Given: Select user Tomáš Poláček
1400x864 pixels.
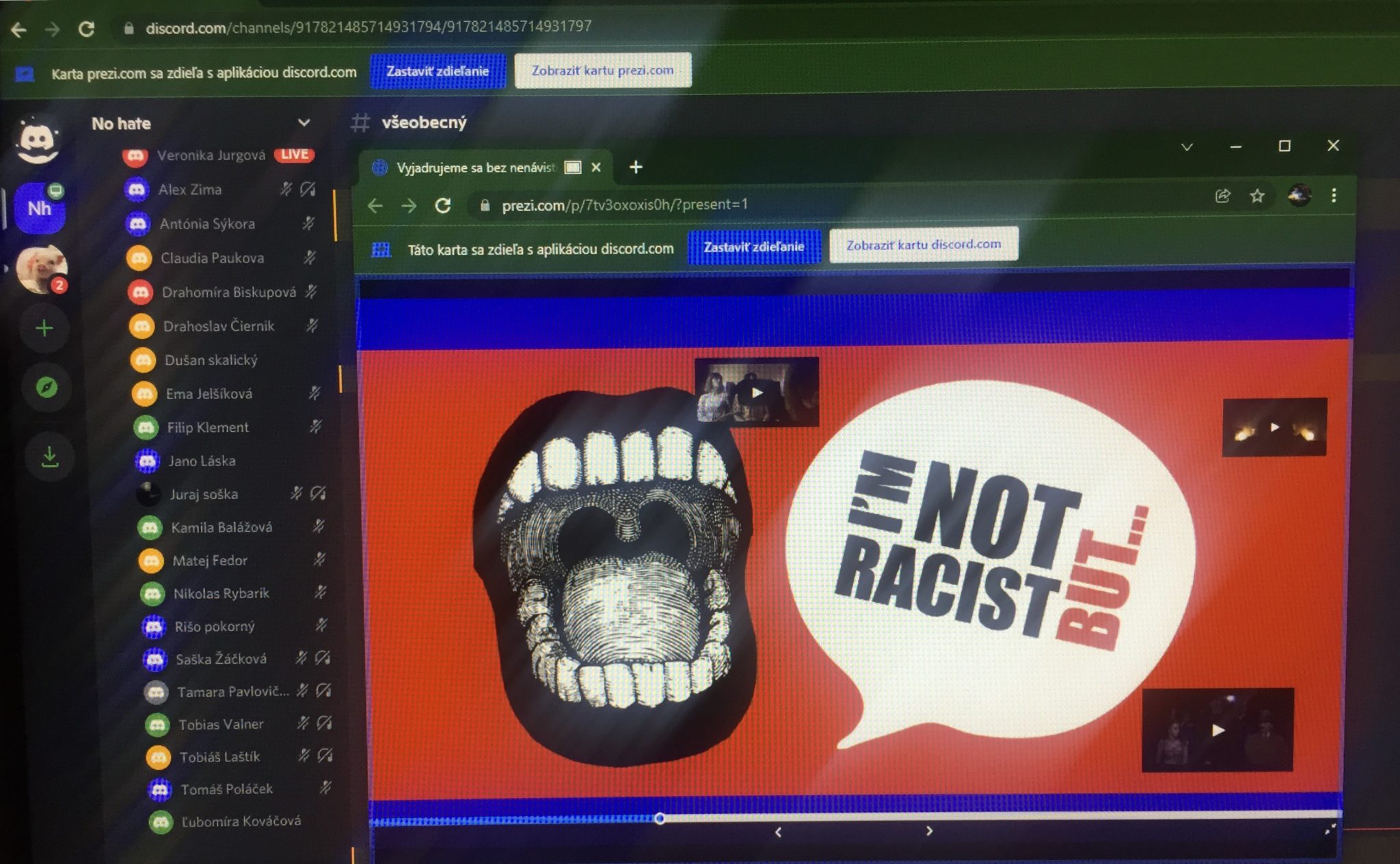Looking at the screenshot, I should (x=226, y=789).
